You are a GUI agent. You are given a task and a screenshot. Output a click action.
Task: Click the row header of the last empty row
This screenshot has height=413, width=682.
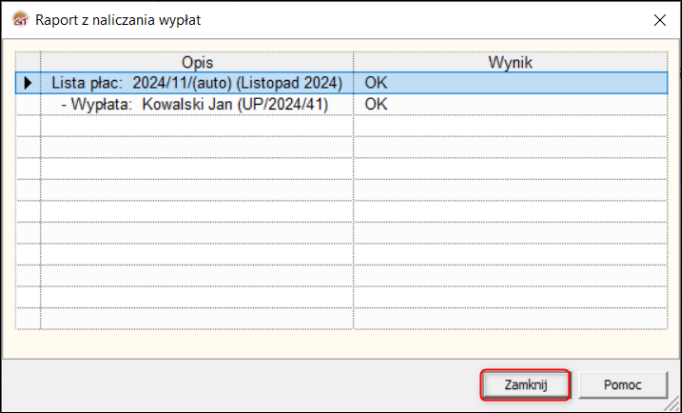click(28, 318)
